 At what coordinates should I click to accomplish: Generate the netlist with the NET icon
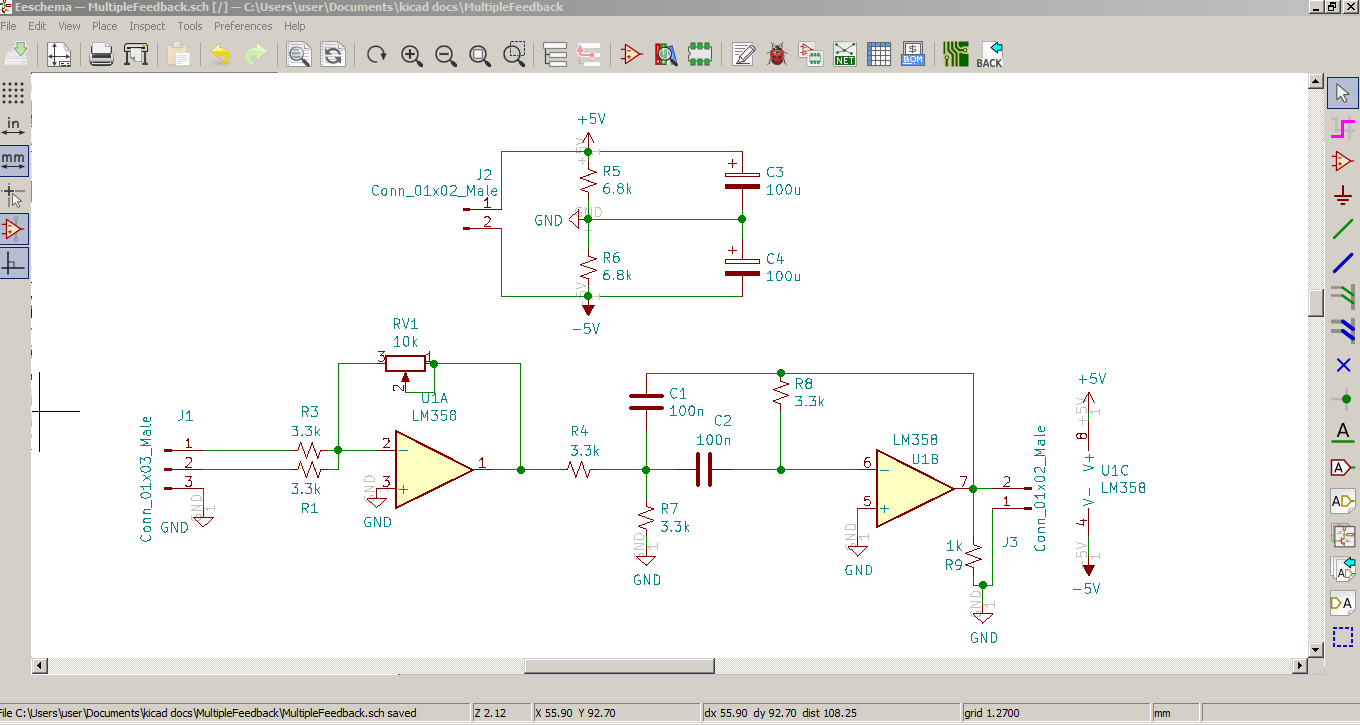pos(843,54)
